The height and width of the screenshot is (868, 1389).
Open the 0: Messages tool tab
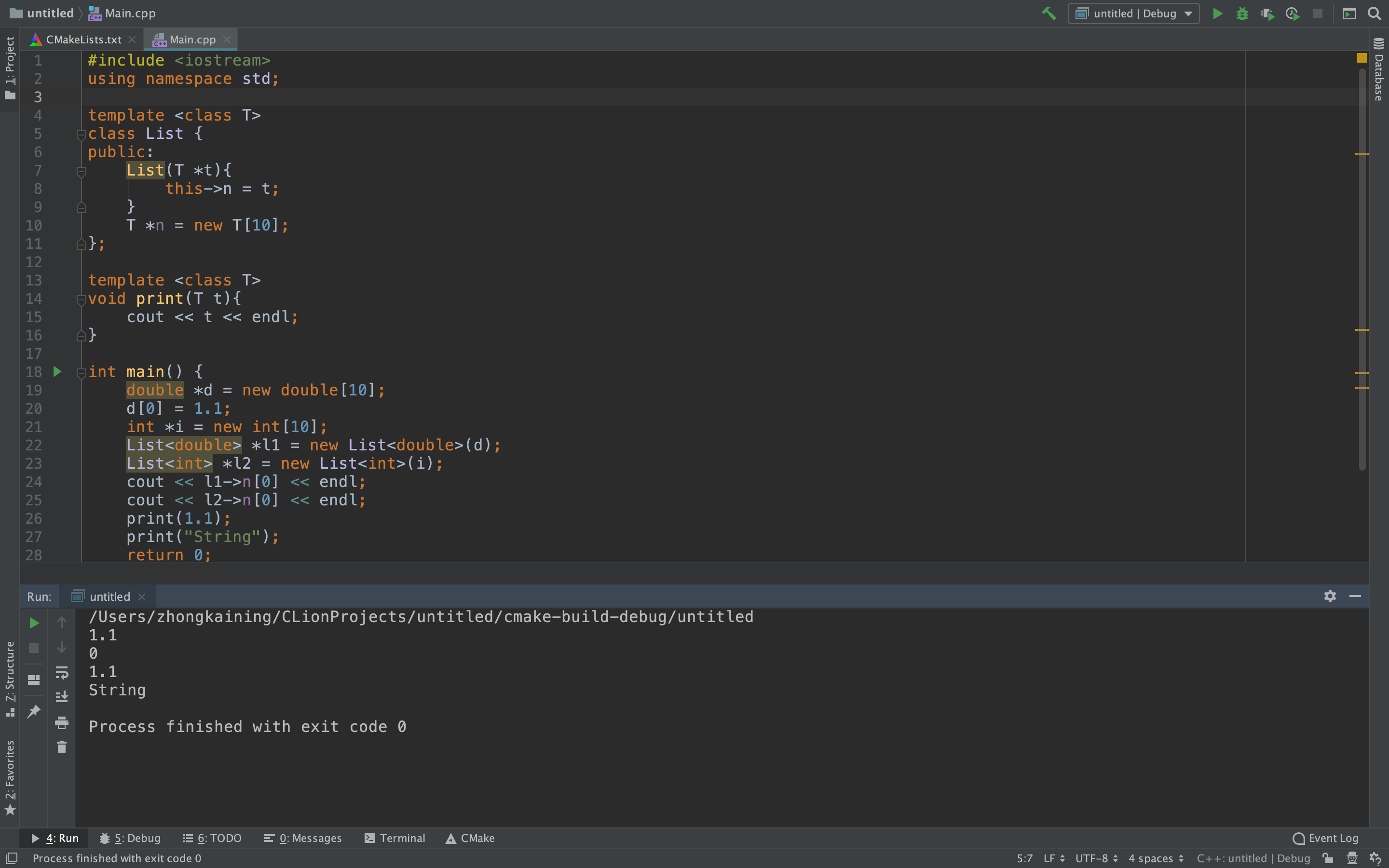pos(303,838)
